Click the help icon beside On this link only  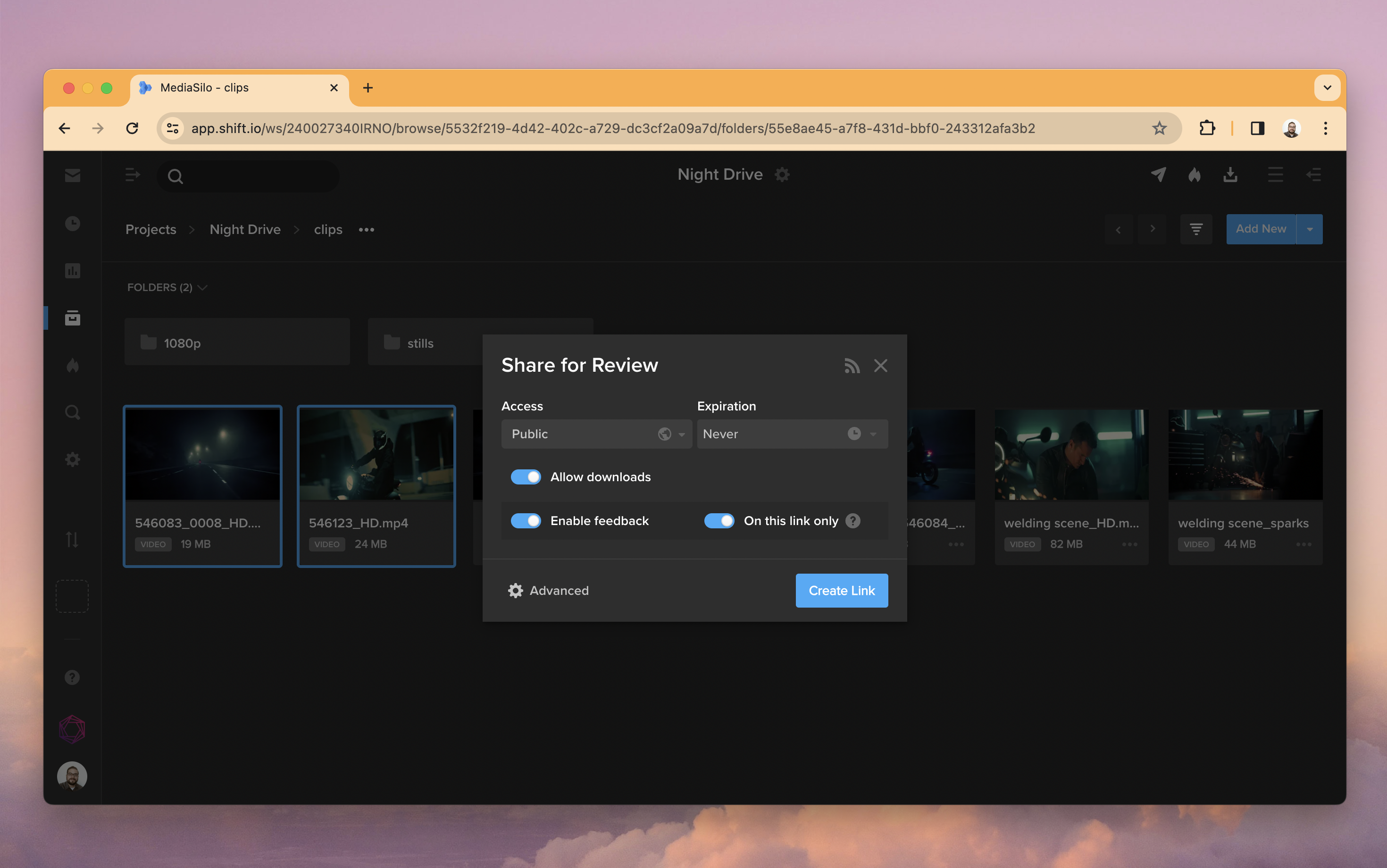853,521
